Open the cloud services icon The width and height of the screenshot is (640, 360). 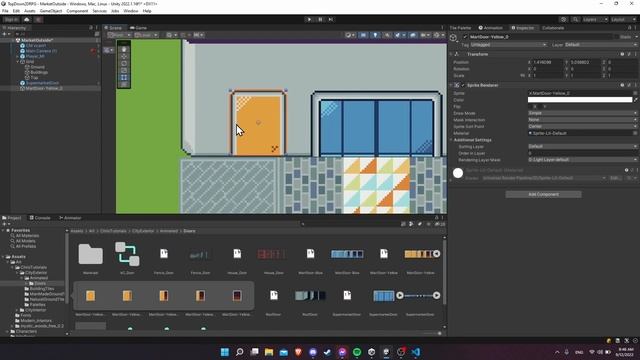(x=27, y=20)
